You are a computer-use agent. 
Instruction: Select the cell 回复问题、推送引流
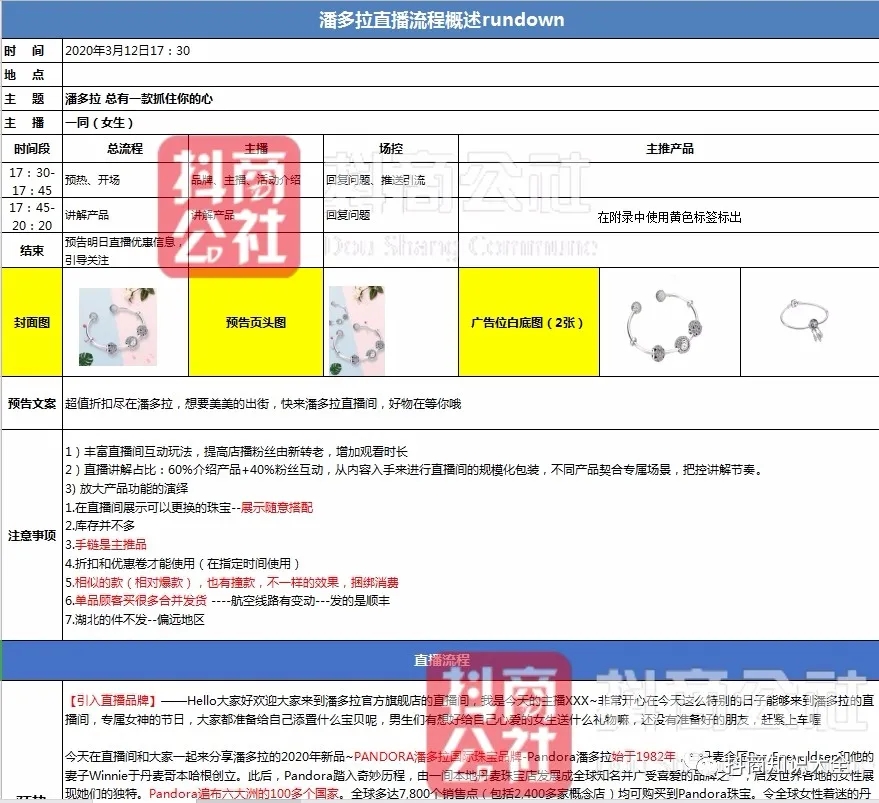391,180
